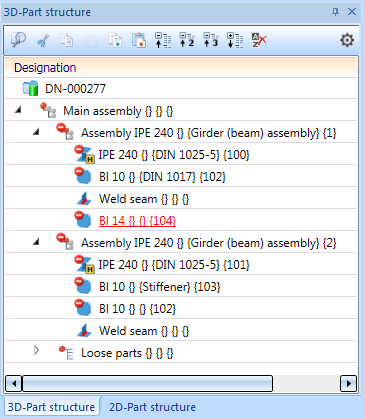The height and width of the screenshot is (419, 365).
Task: Click the A-Z sort remove icon
Action: pos(259,40)
